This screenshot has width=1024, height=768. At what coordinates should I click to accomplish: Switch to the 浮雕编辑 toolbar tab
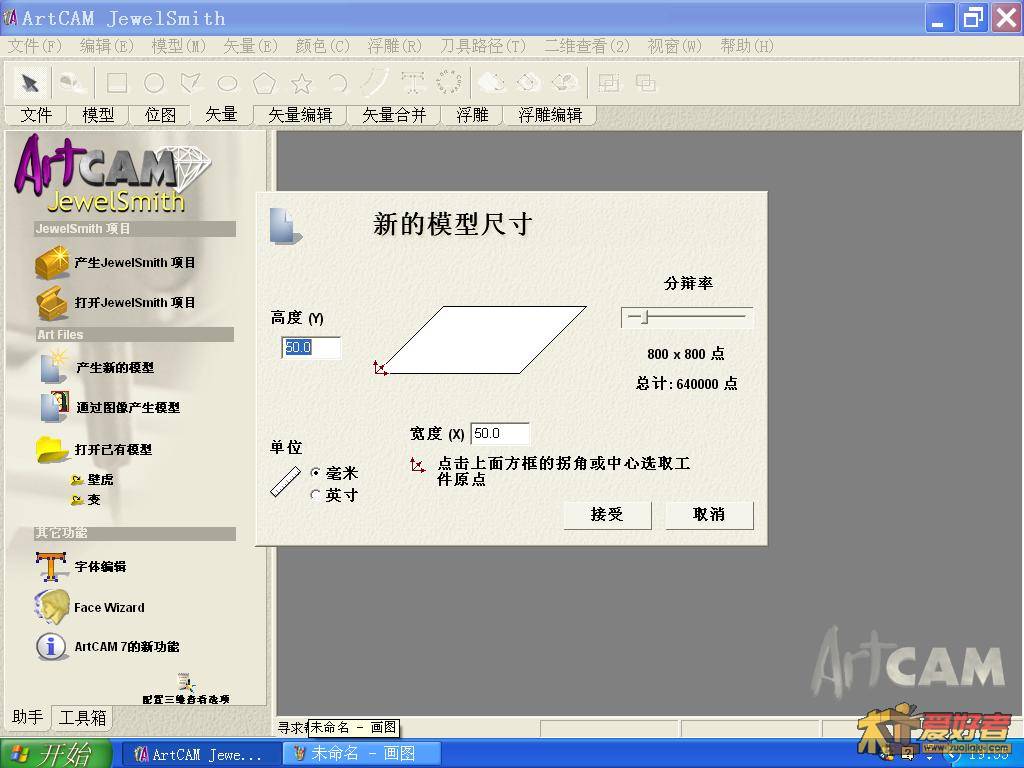pyautogui.click(x=550, y=116)
